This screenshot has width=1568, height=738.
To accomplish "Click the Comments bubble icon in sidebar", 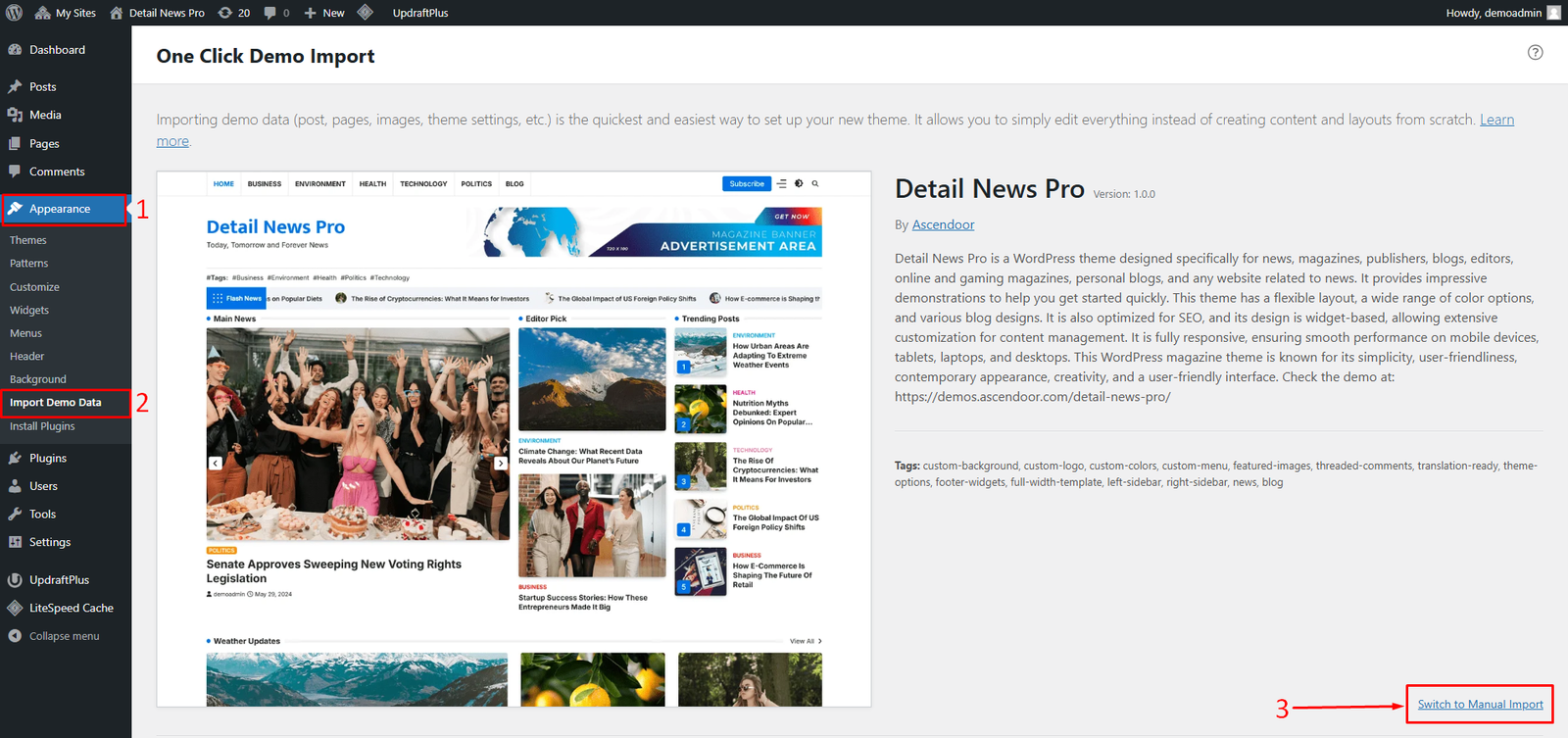I will 15,172.
